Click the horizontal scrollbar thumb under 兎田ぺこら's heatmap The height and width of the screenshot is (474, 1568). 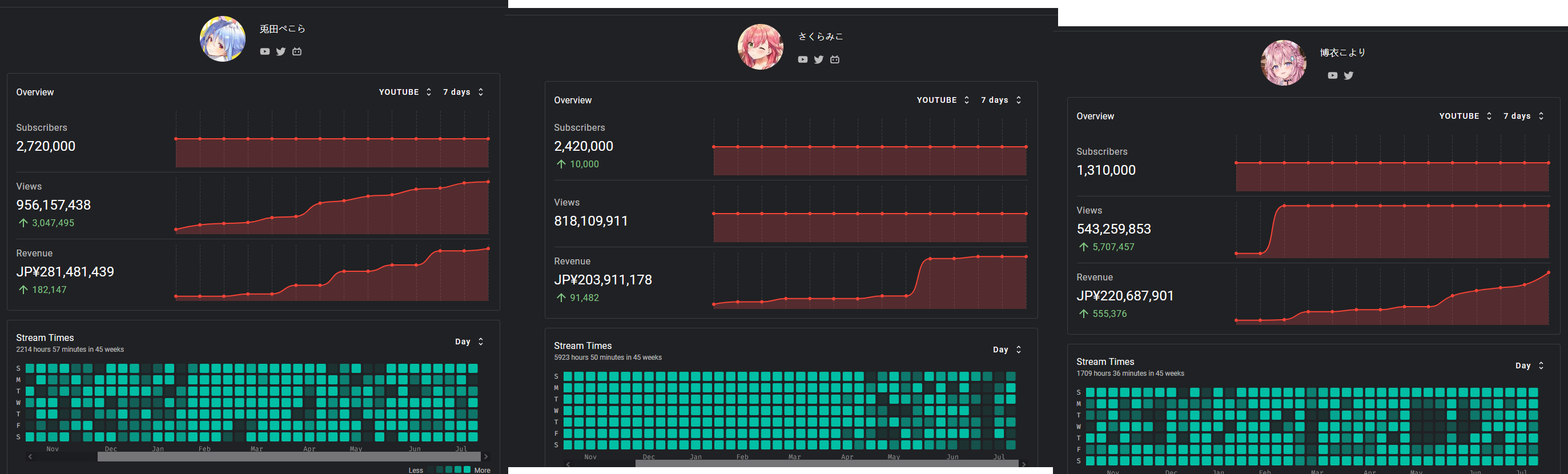coord(289,456)
